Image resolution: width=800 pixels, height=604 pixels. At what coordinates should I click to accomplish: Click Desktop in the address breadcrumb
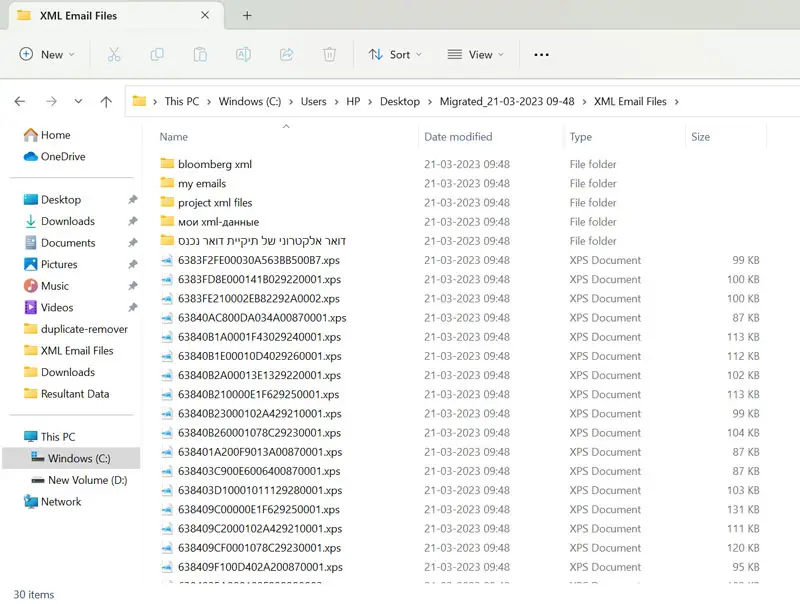coord(399,102)
